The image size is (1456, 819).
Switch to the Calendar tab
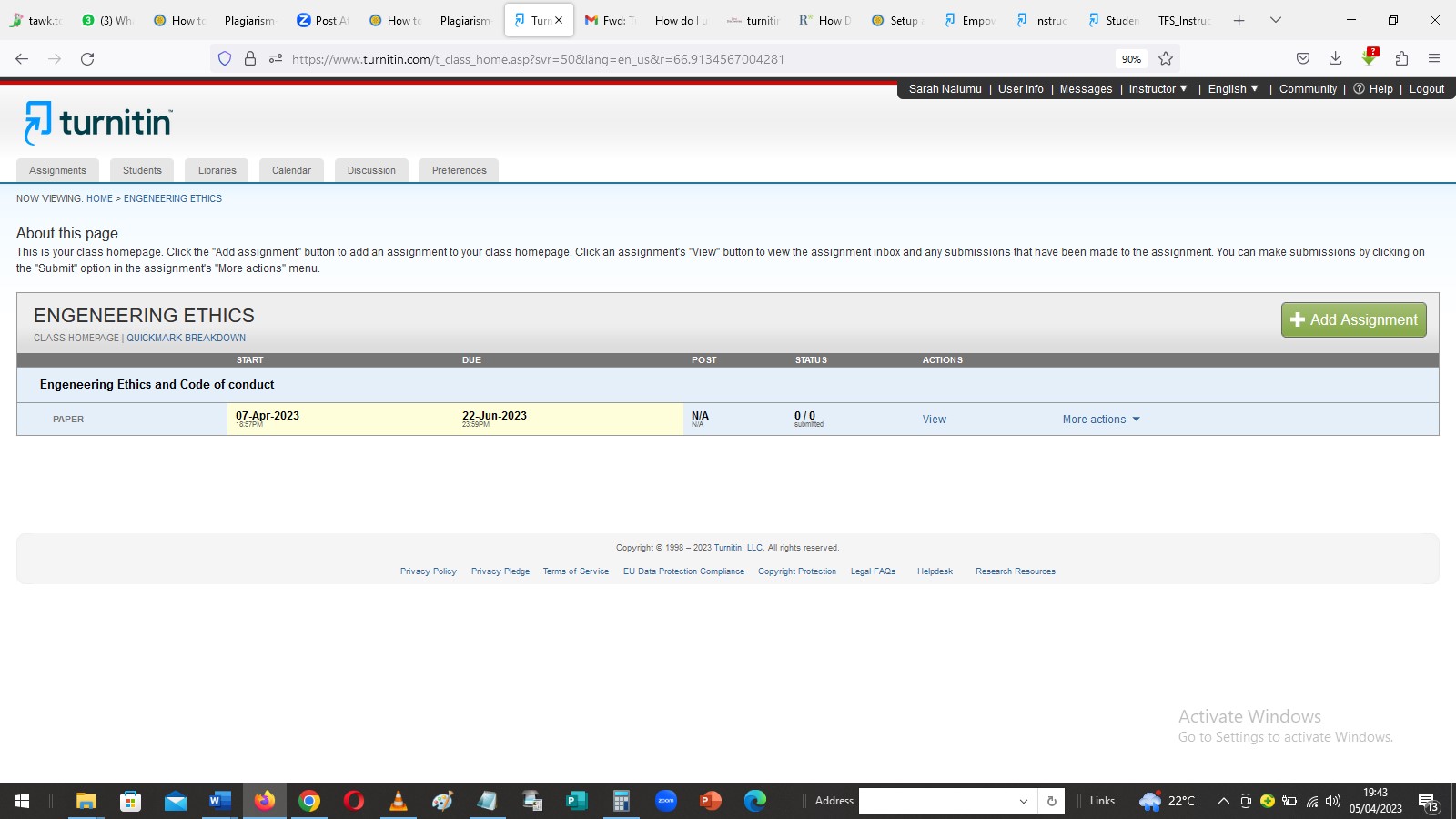coord(291,170)
